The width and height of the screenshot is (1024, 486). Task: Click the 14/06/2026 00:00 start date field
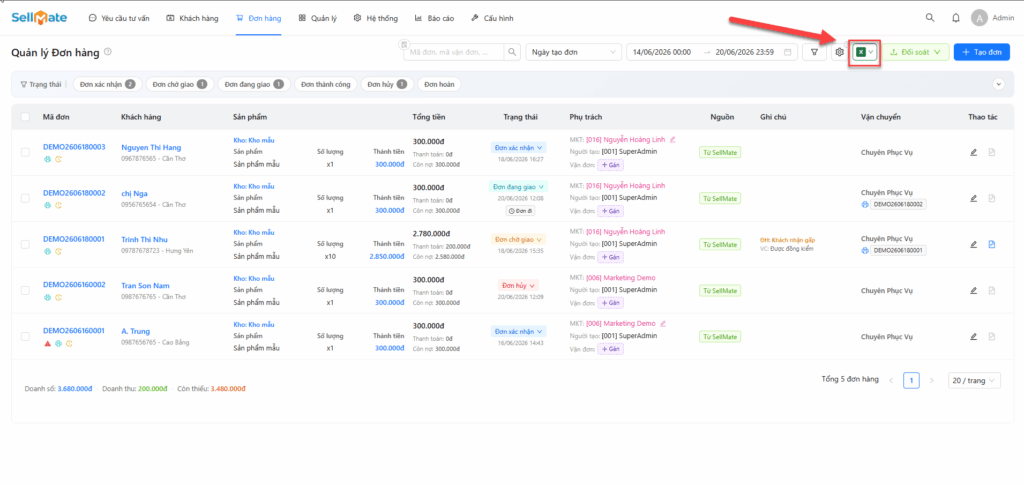tap(661, 52)
